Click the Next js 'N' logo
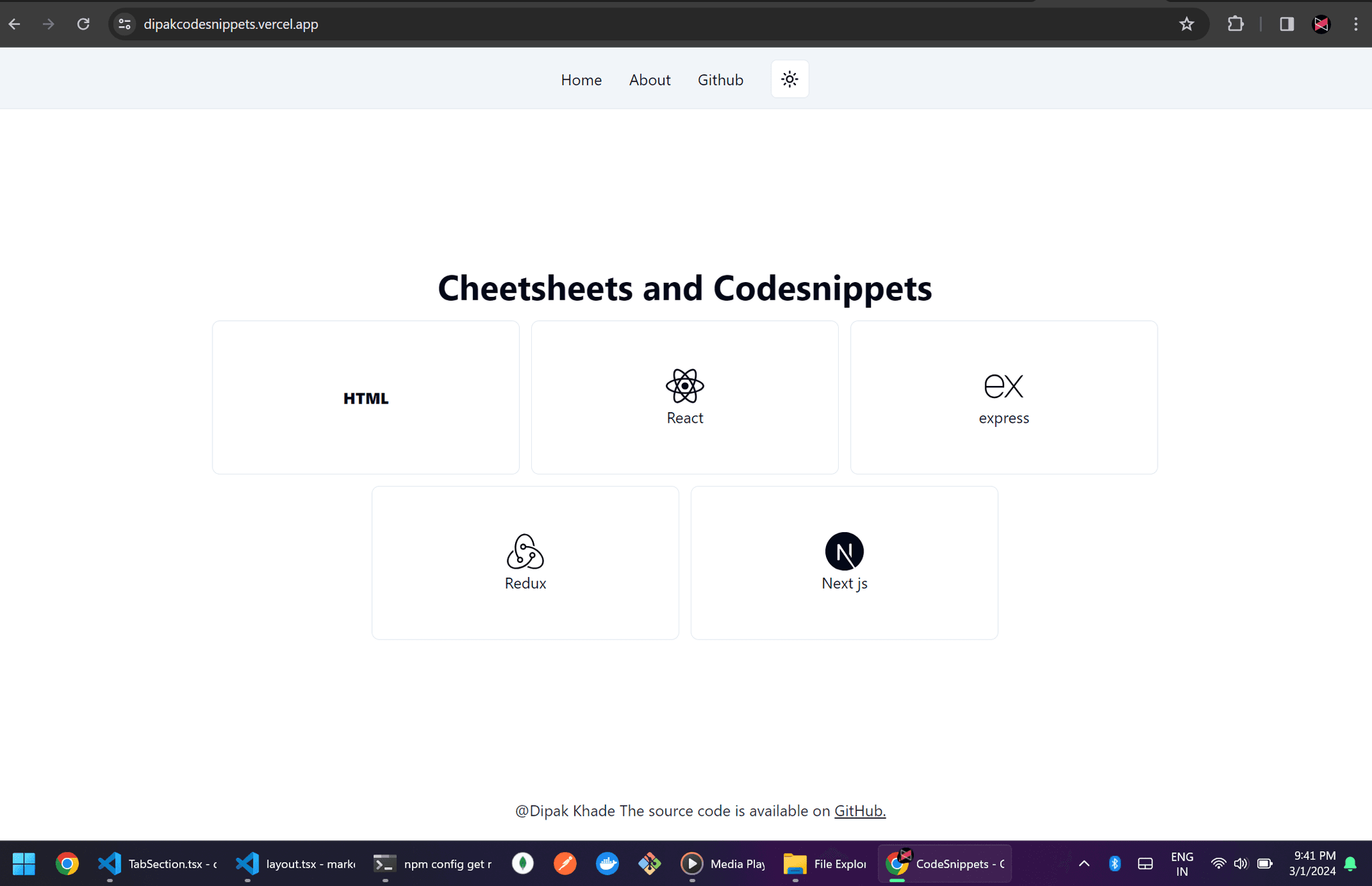This screenshot has height=886, width=1372. [844, 551]
